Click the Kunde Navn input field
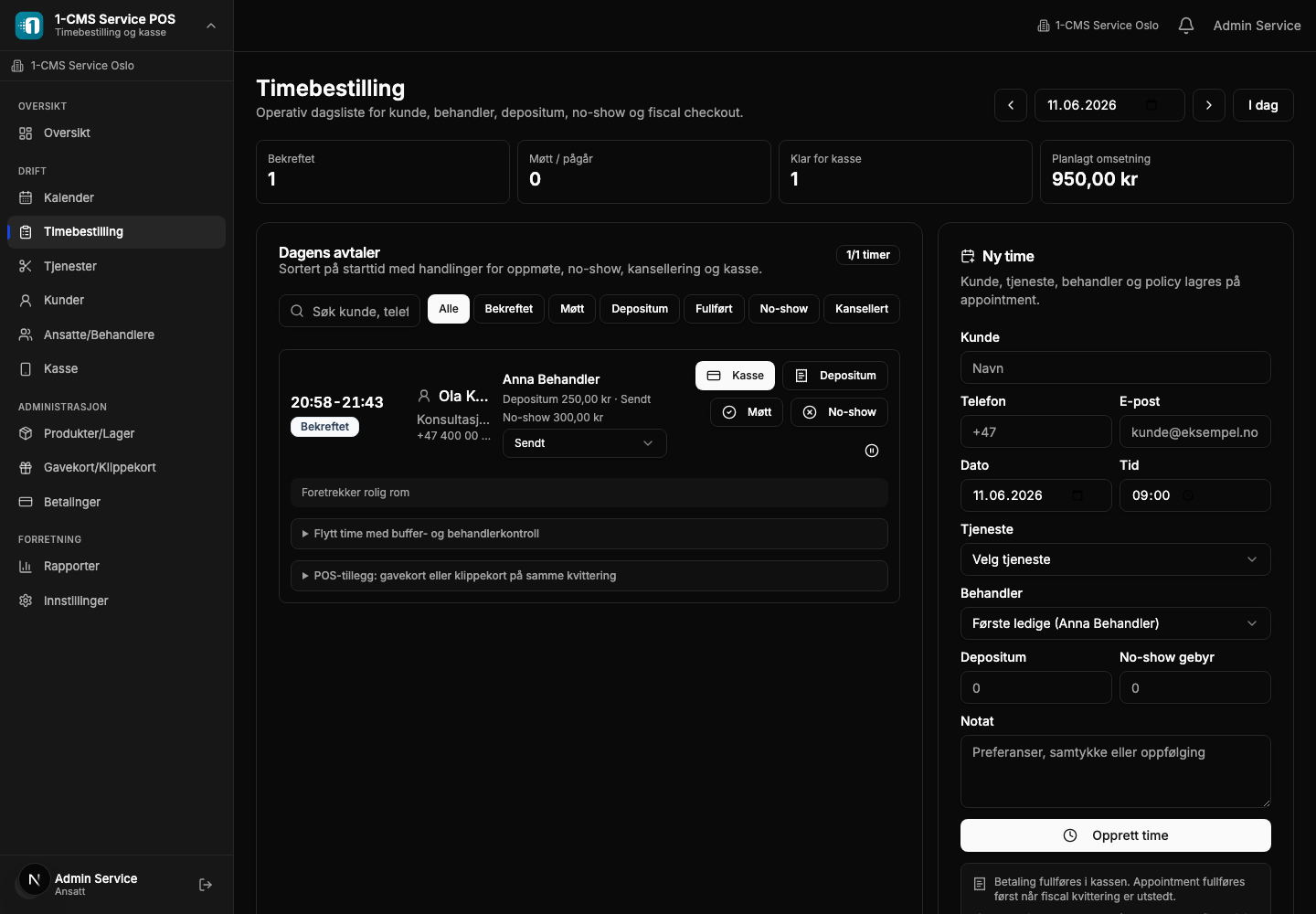This screenshot has height=914, width=1316. click(x=1116, y=367)
